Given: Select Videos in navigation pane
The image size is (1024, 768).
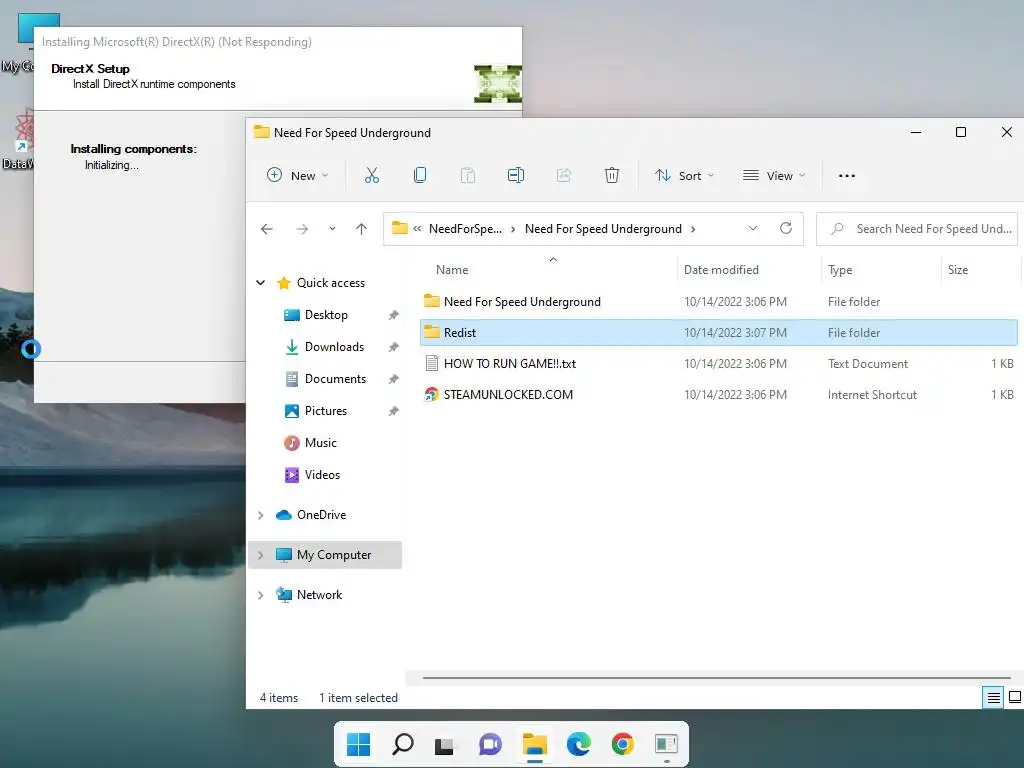Looking at the screenshot, I should pos(322,475).
